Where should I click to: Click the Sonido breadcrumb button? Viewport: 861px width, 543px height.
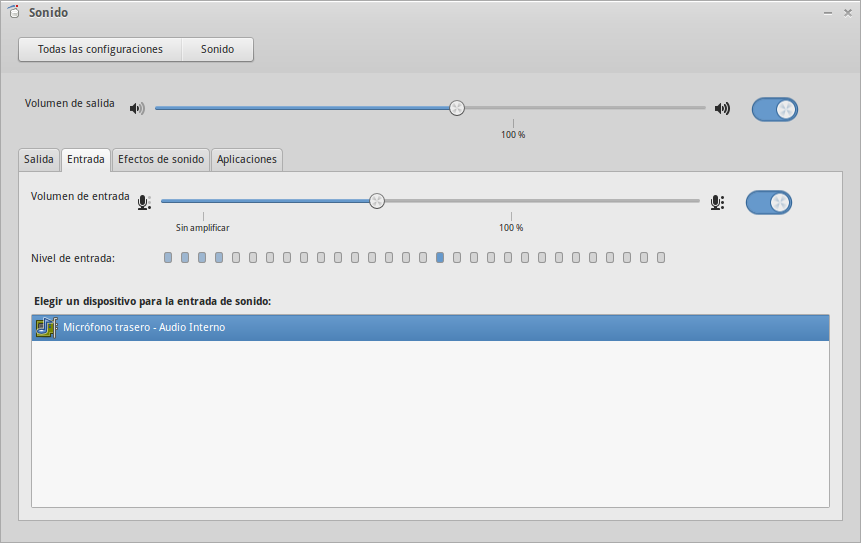coord(217,49)
